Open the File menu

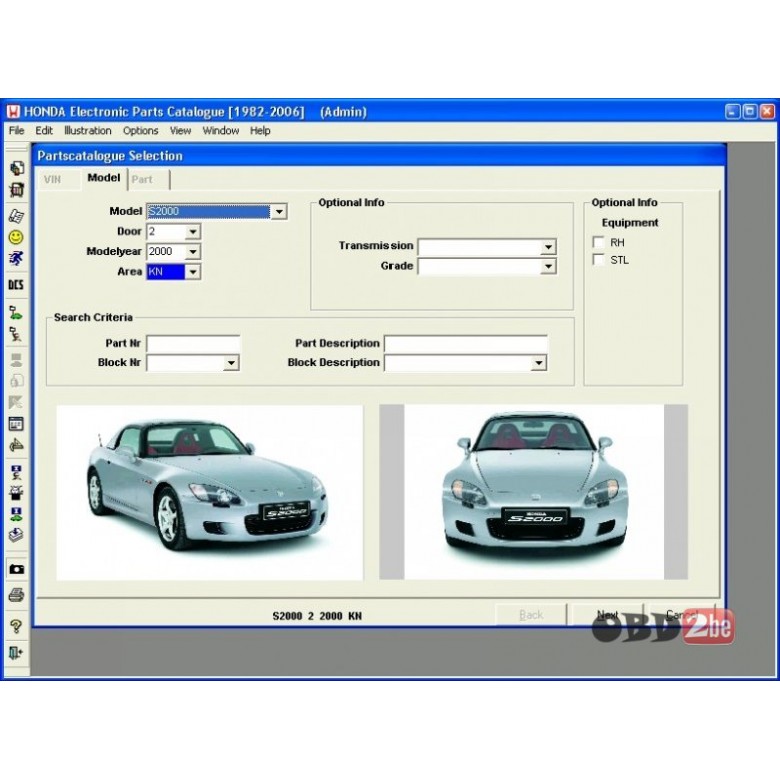[16, 130]
